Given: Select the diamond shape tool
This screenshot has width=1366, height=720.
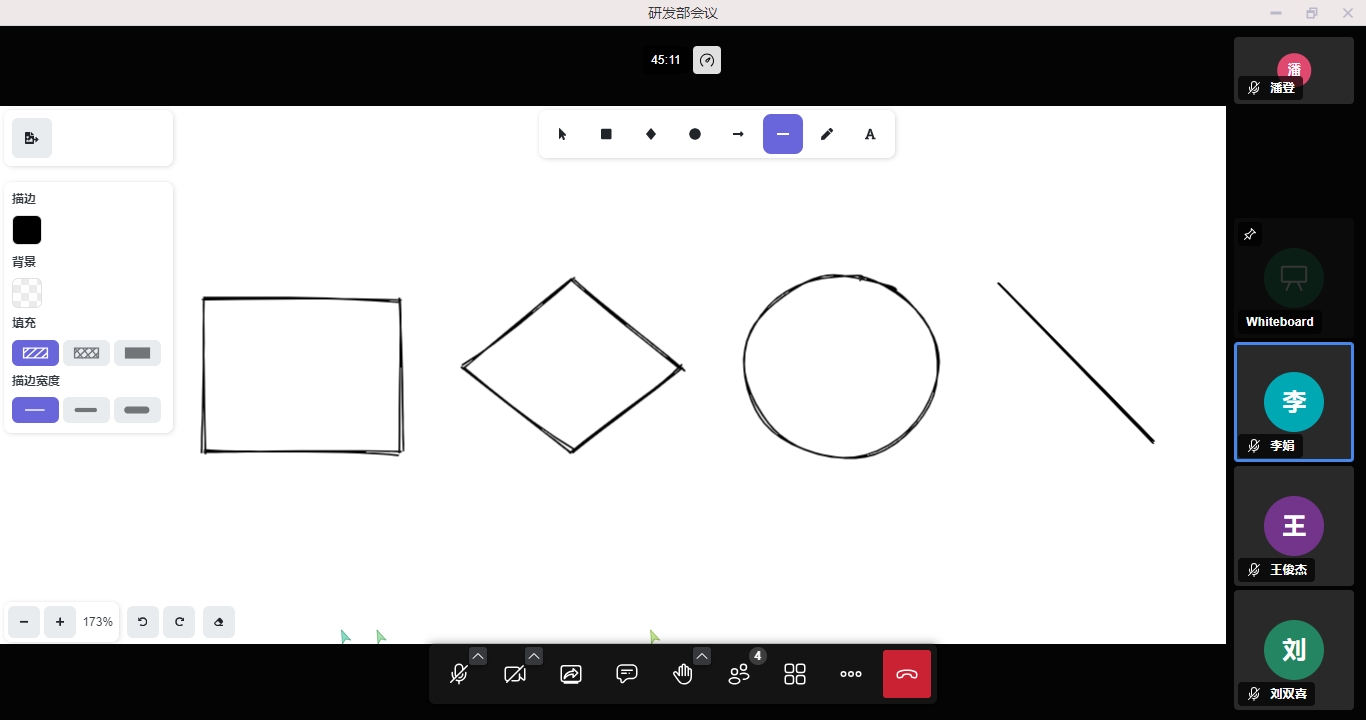Looking at the screenshot, I should pyautogui.click(x=651, y=134).
